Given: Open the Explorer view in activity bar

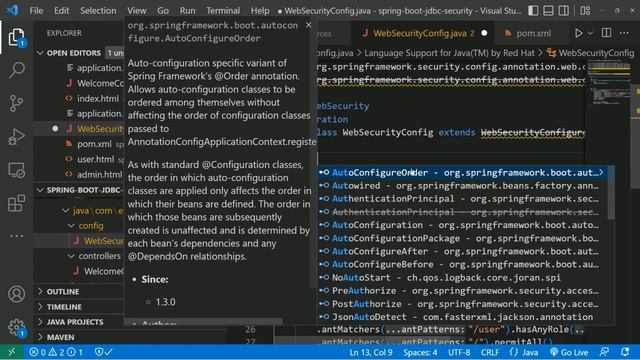Looking at the screenshot, I should 16,37.
